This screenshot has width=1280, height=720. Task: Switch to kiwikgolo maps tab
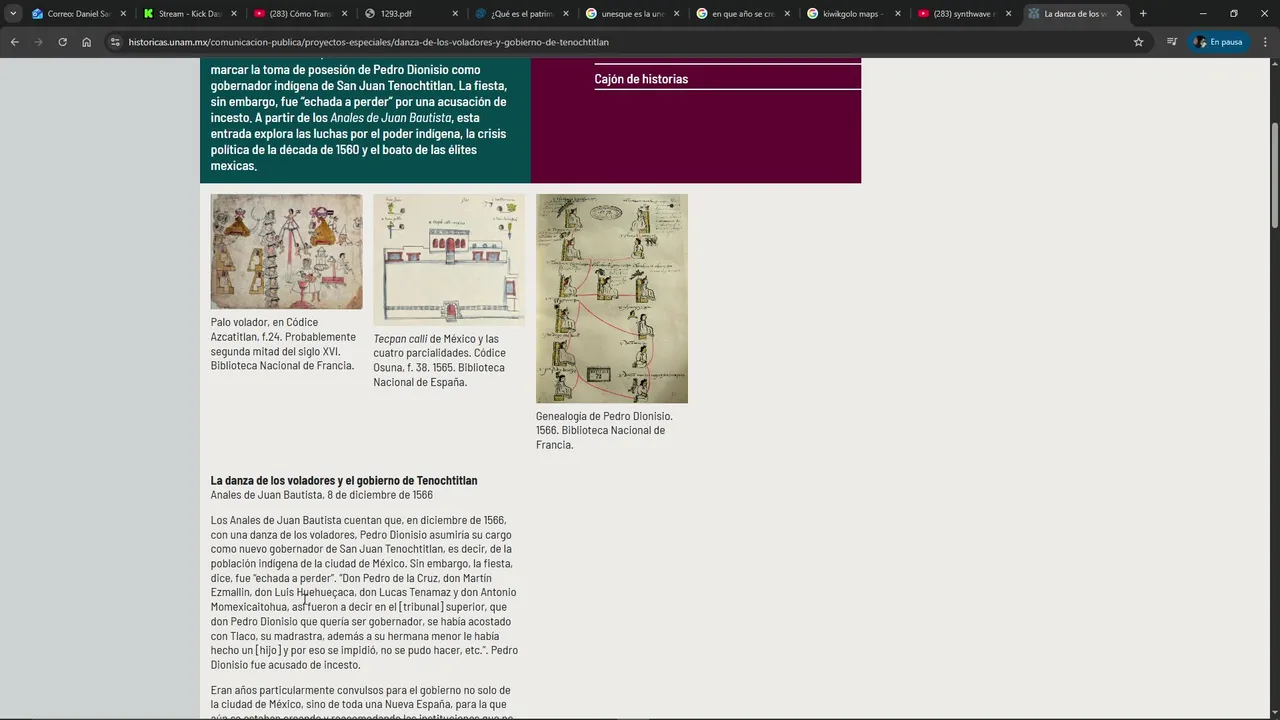click(855, 14)
